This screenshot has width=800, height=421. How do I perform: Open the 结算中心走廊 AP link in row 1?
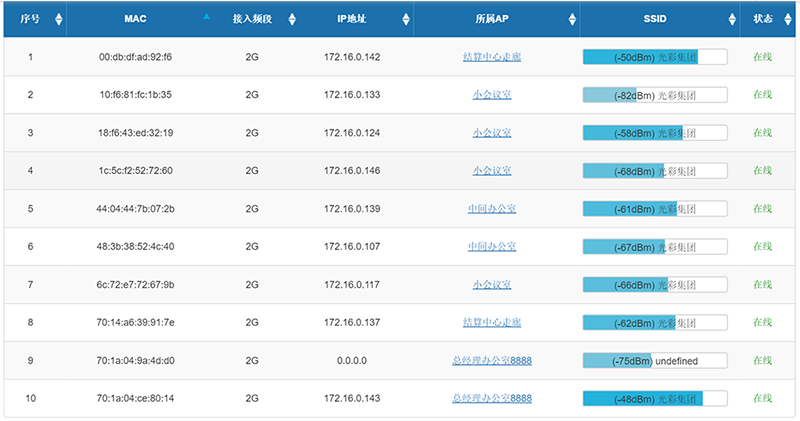492,57
